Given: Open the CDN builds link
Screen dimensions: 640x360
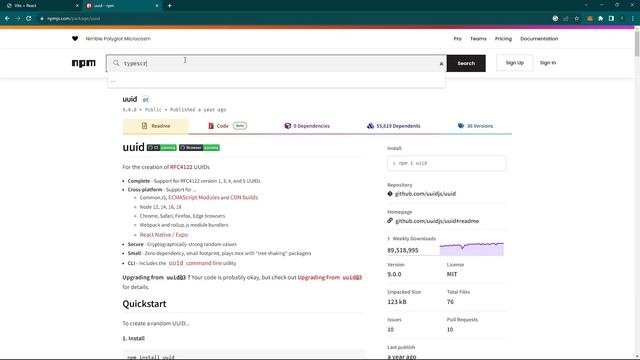Looking at the screenshot, I should [244, 198].
